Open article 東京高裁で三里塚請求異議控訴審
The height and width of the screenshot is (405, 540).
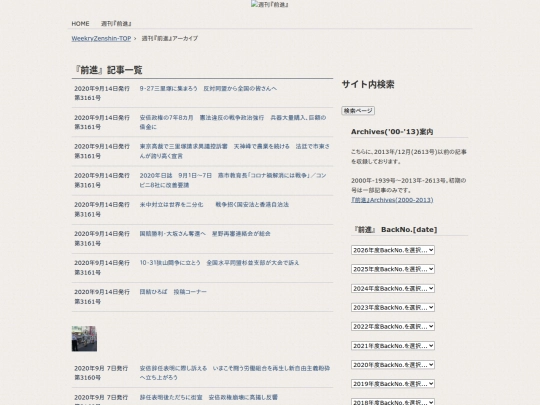click(x=235, y=151)
